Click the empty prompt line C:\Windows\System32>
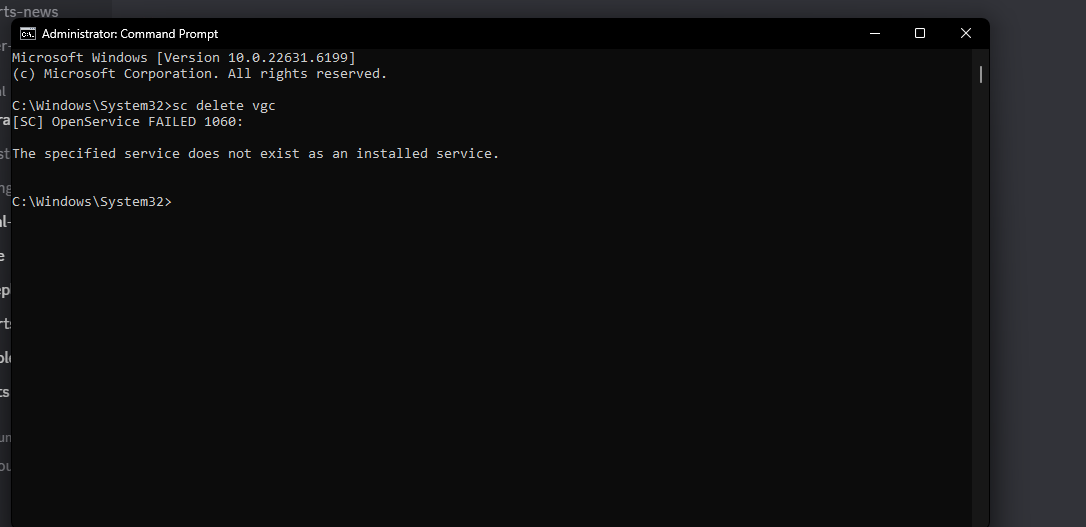The height and width of the screenshot is (527, 1086). 91,202
